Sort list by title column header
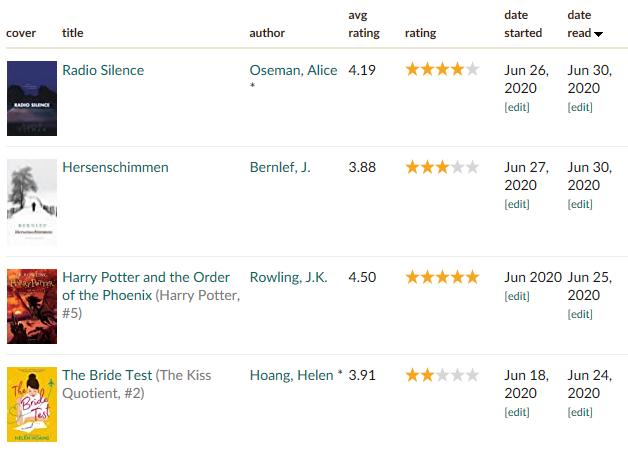This screenshot has height=450, width=628. (72, 33)
